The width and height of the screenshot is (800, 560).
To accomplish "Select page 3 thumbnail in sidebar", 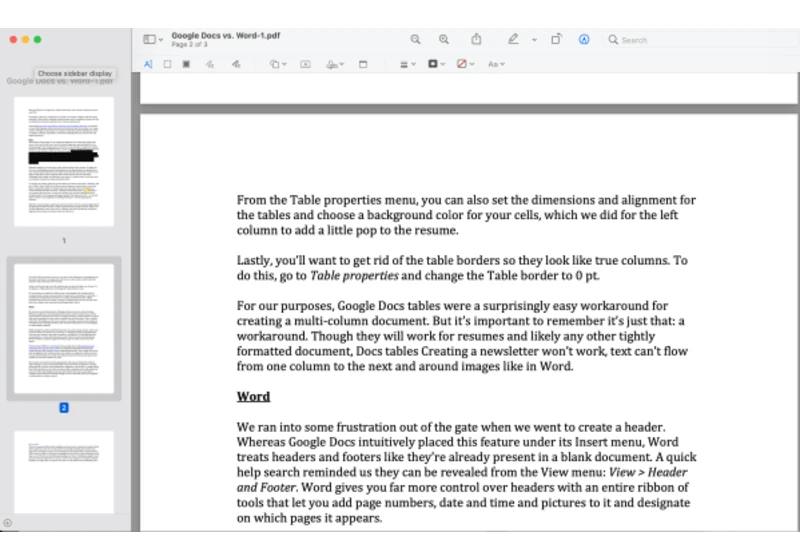I will [64, 472].
